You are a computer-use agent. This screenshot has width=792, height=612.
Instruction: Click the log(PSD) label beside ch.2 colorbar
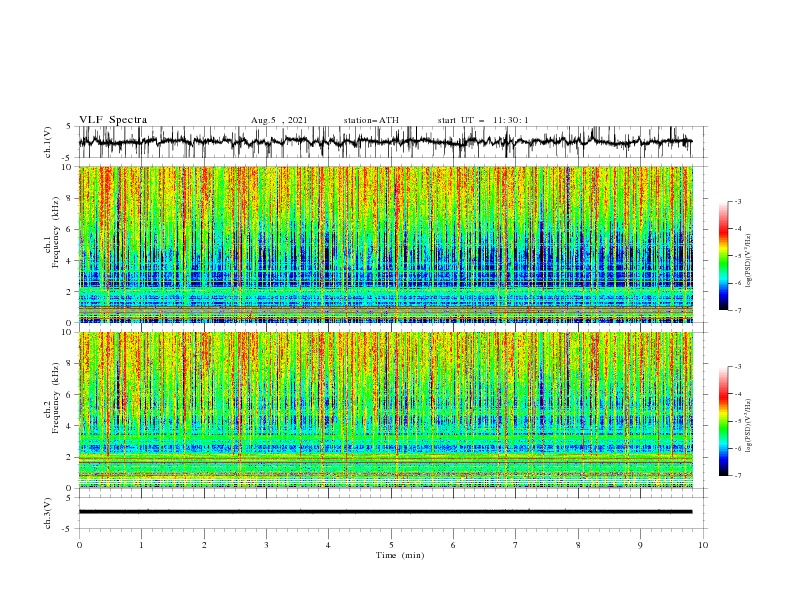tap(749, 426)
